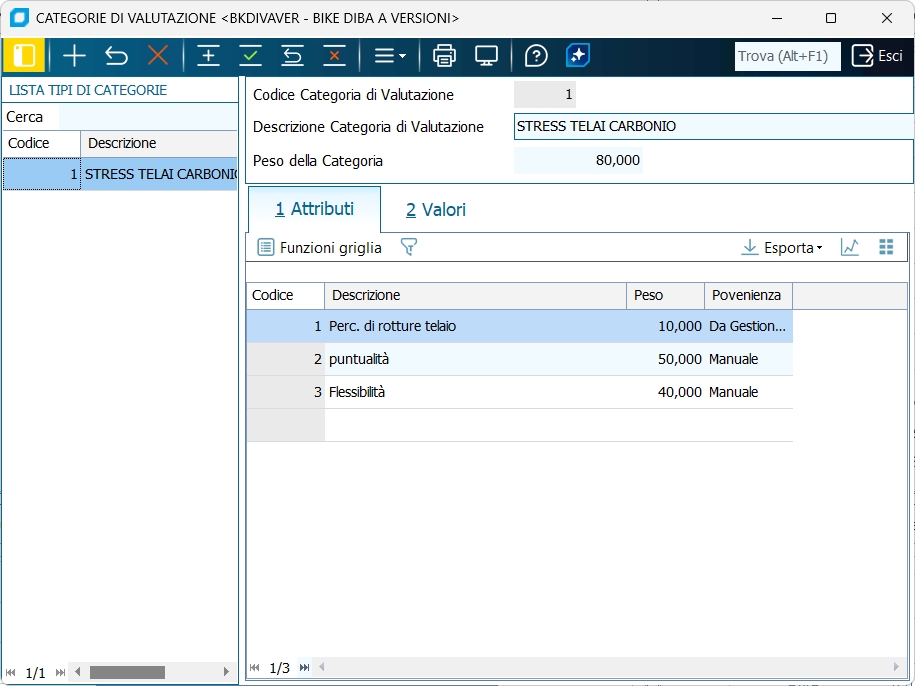Click the orange X delete record icon
The height and width of the screenshot is (686, 915).
click(158, 56)
